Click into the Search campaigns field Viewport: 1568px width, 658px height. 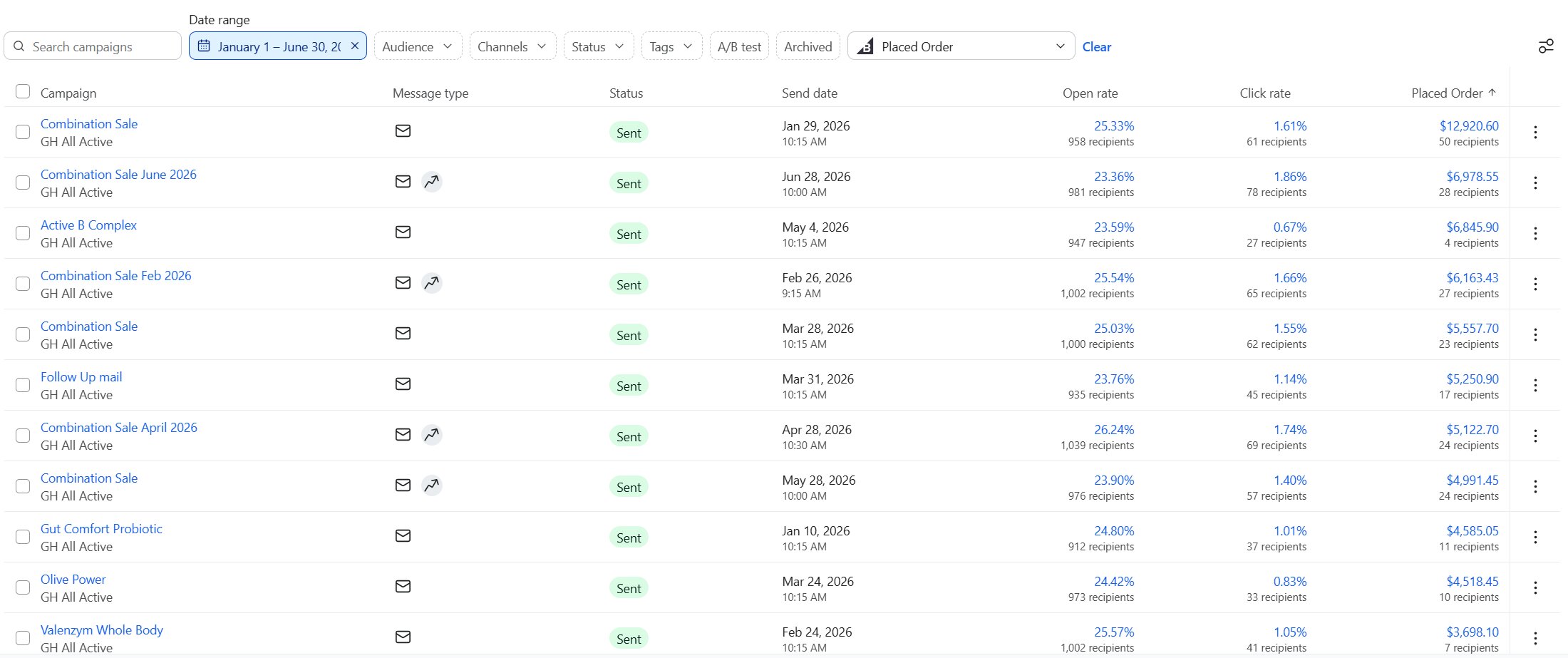click(93, 46)
